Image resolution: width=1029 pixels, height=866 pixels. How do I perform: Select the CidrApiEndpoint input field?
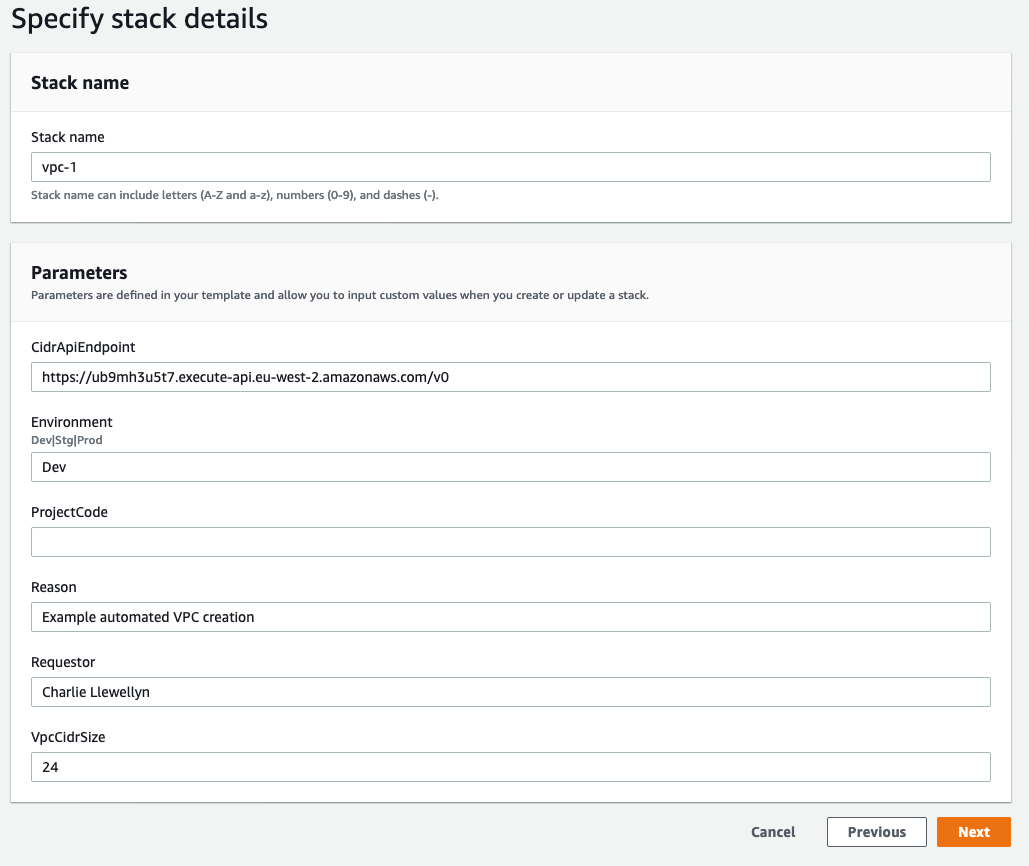pyautogui.click(x=511, y=377)
